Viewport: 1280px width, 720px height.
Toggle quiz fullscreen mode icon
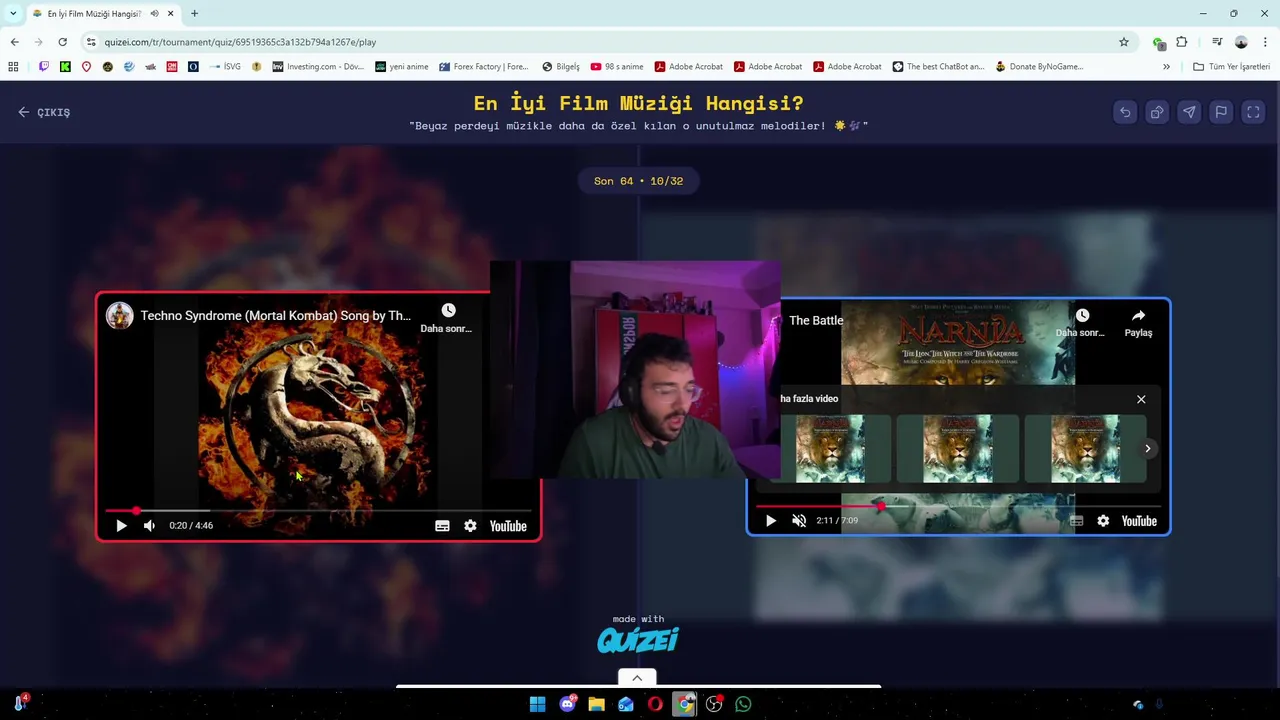tap(1253, 112)
